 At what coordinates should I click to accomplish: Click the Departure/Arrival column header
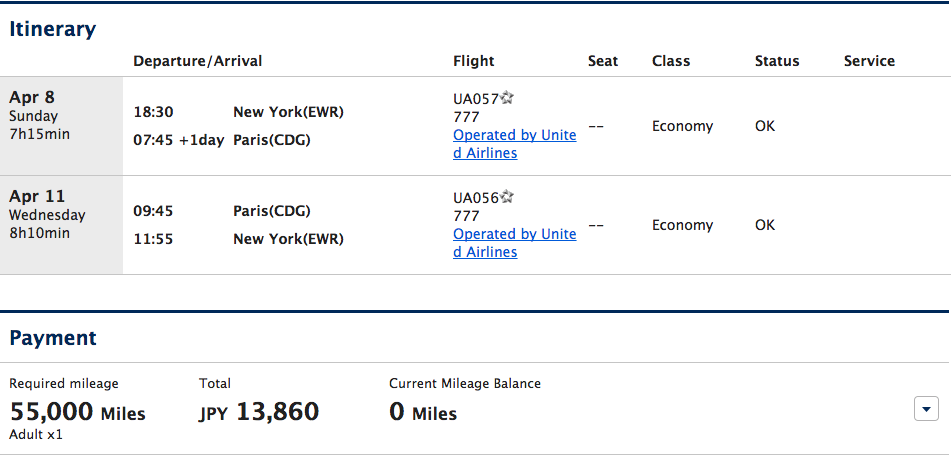coord(198,61)
